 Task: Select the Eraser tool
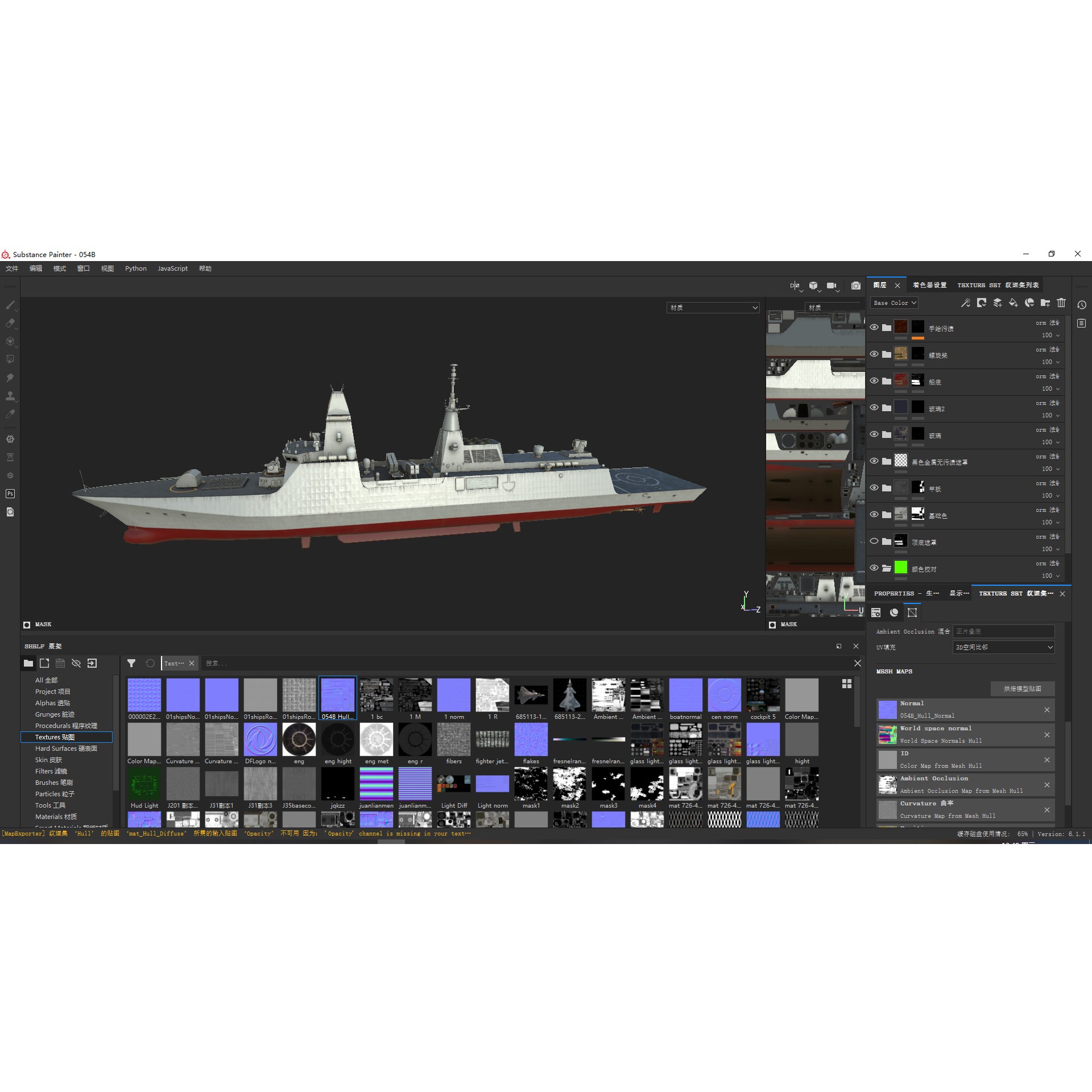10,322
